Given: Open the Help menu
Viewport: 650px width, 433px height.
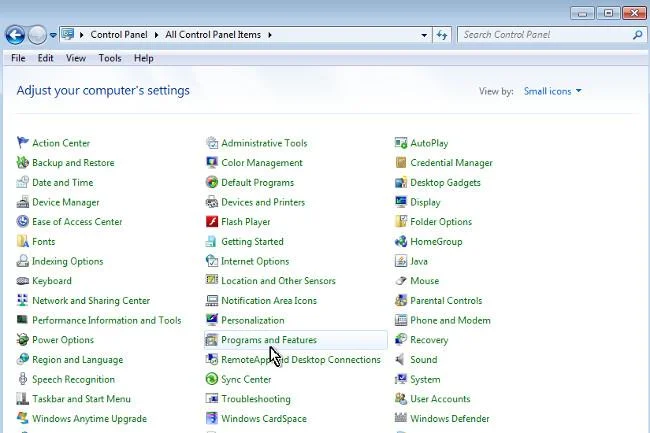Looking at the screenshot, I should point(143,58).
